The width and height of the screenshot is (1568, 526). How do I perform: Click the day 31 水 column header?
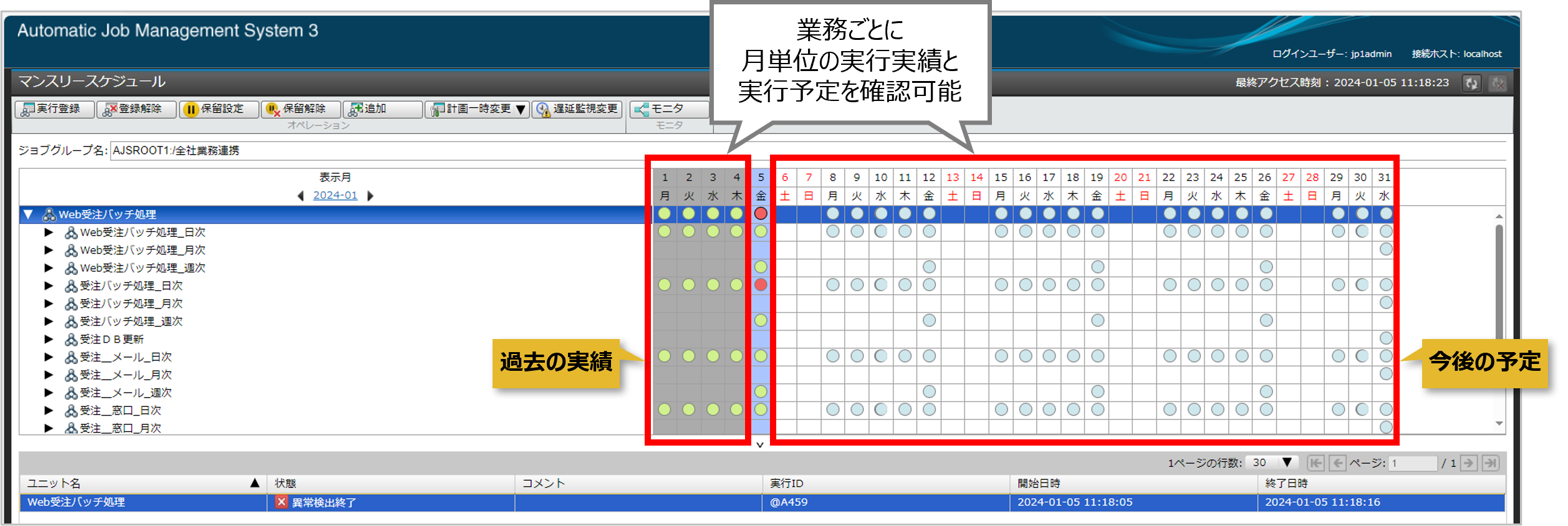click(1384, 186)
